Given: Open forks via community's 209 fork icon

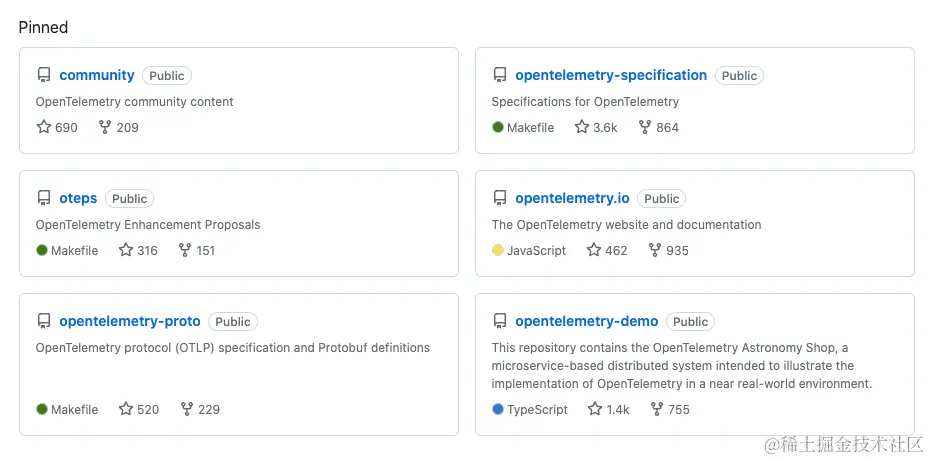Looking at the screenshot, I should [105, 127].
